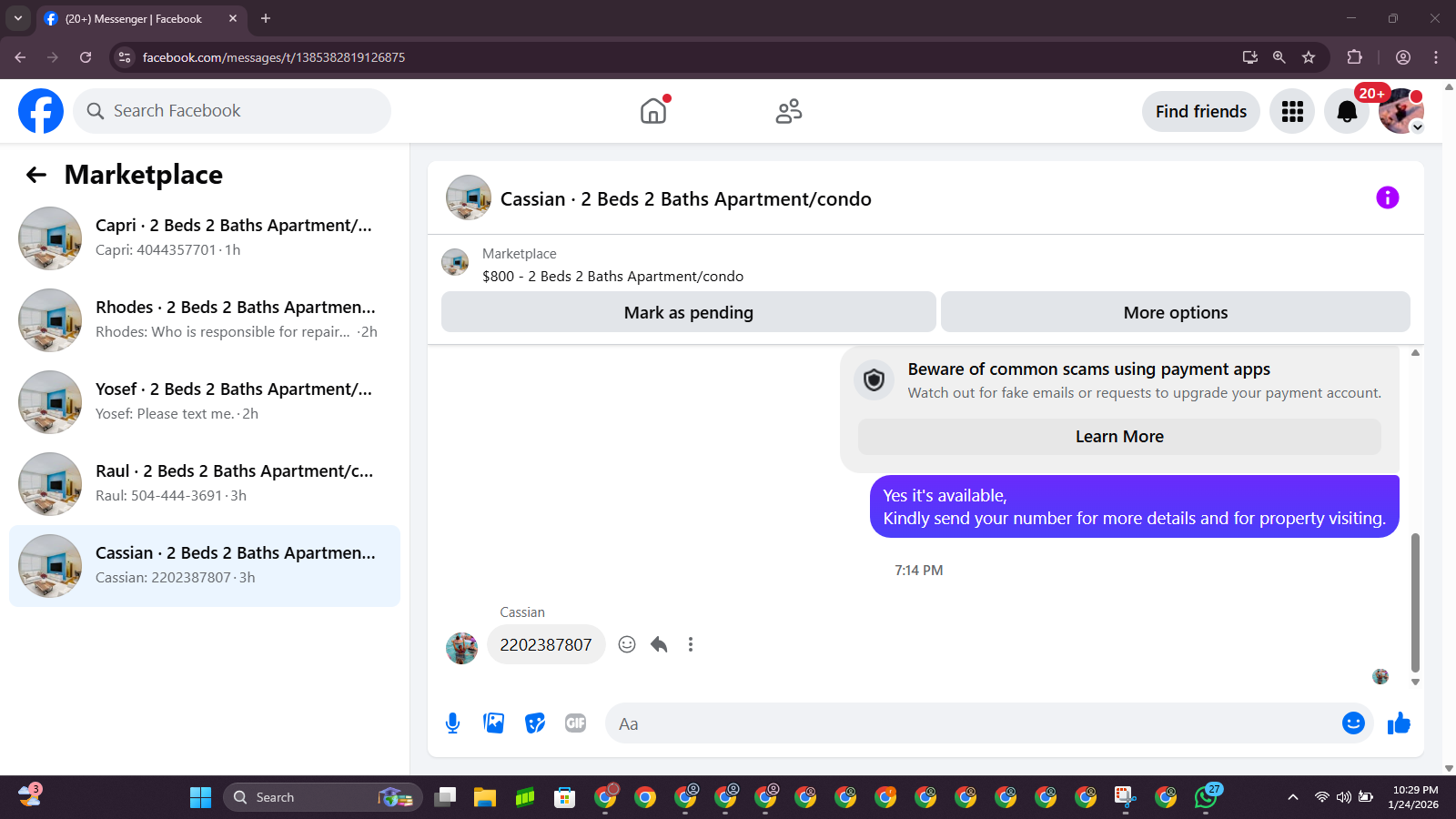Click Find friends button
The width and height of the screenshot is (1456, 819).
click(x=1201, y=111)
